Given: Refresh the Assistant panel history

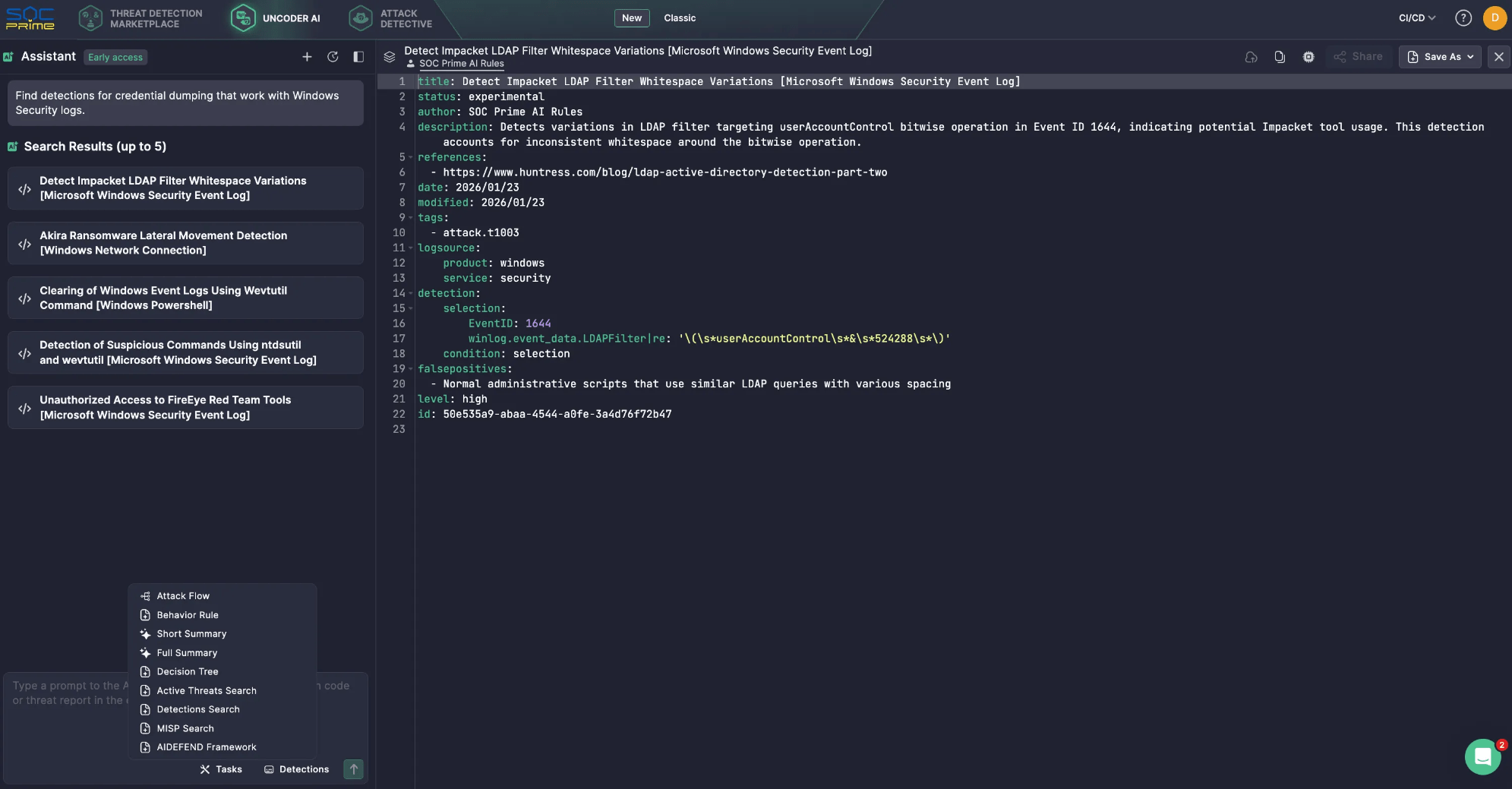Looking at the screenshot, I should point(333,56).
